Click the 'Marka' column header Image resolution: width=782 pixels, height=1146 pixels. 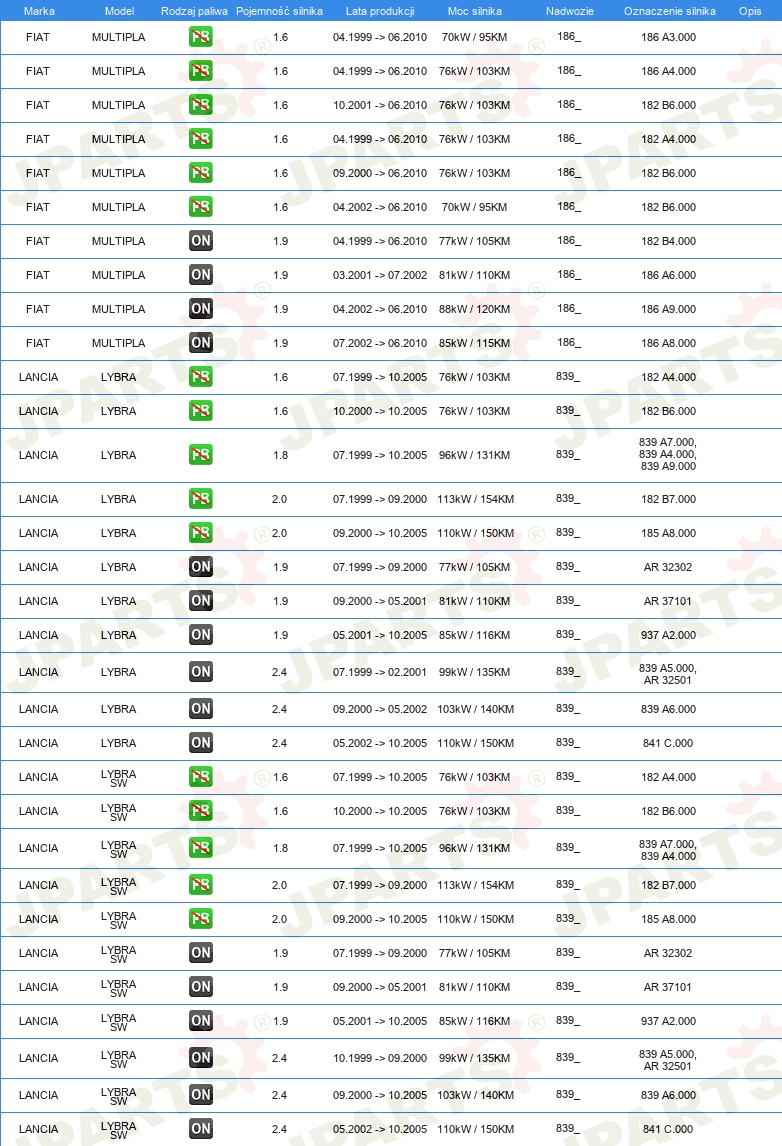click(39, 11)
